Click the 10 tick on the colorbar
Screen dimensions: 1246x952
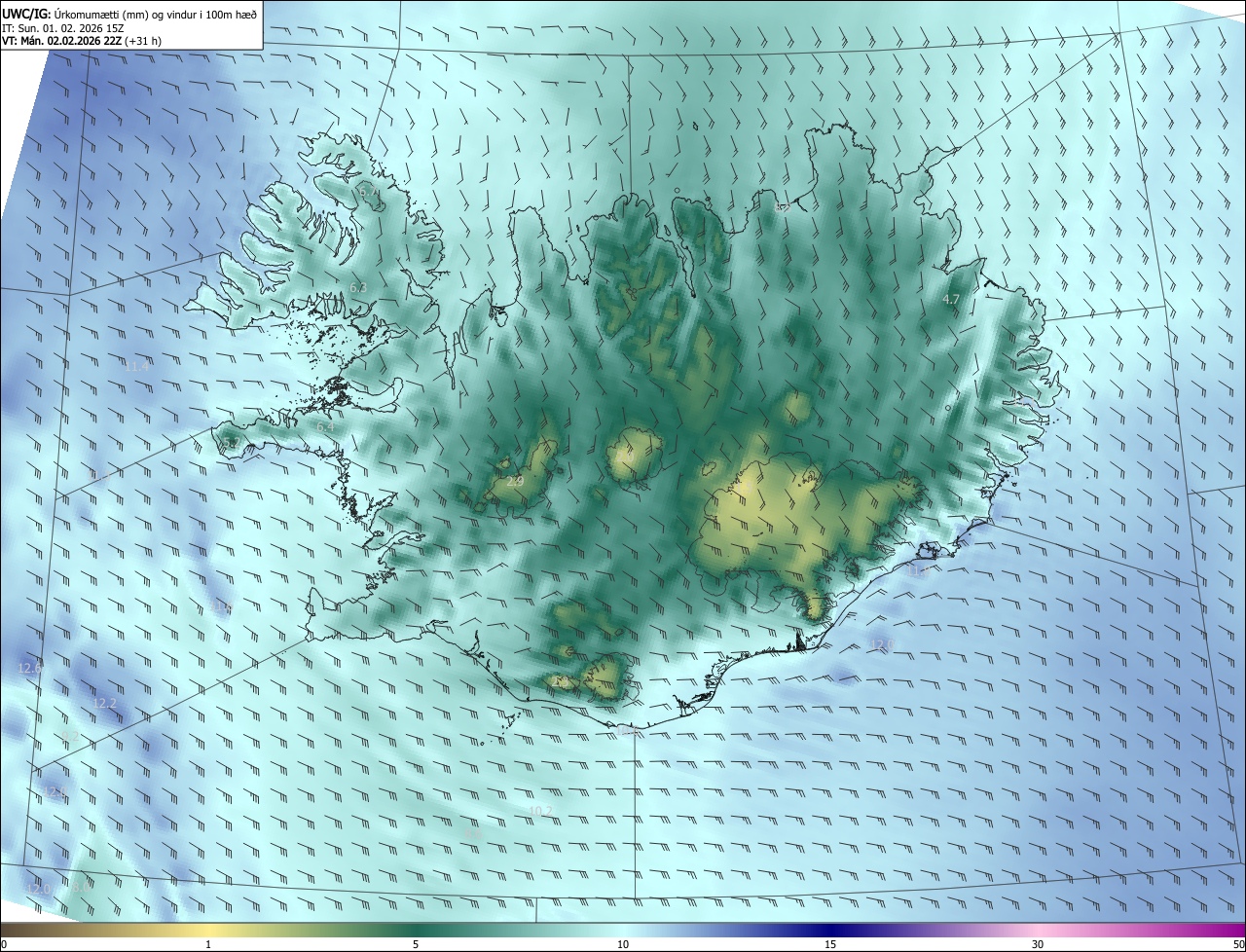click(623, 944)
